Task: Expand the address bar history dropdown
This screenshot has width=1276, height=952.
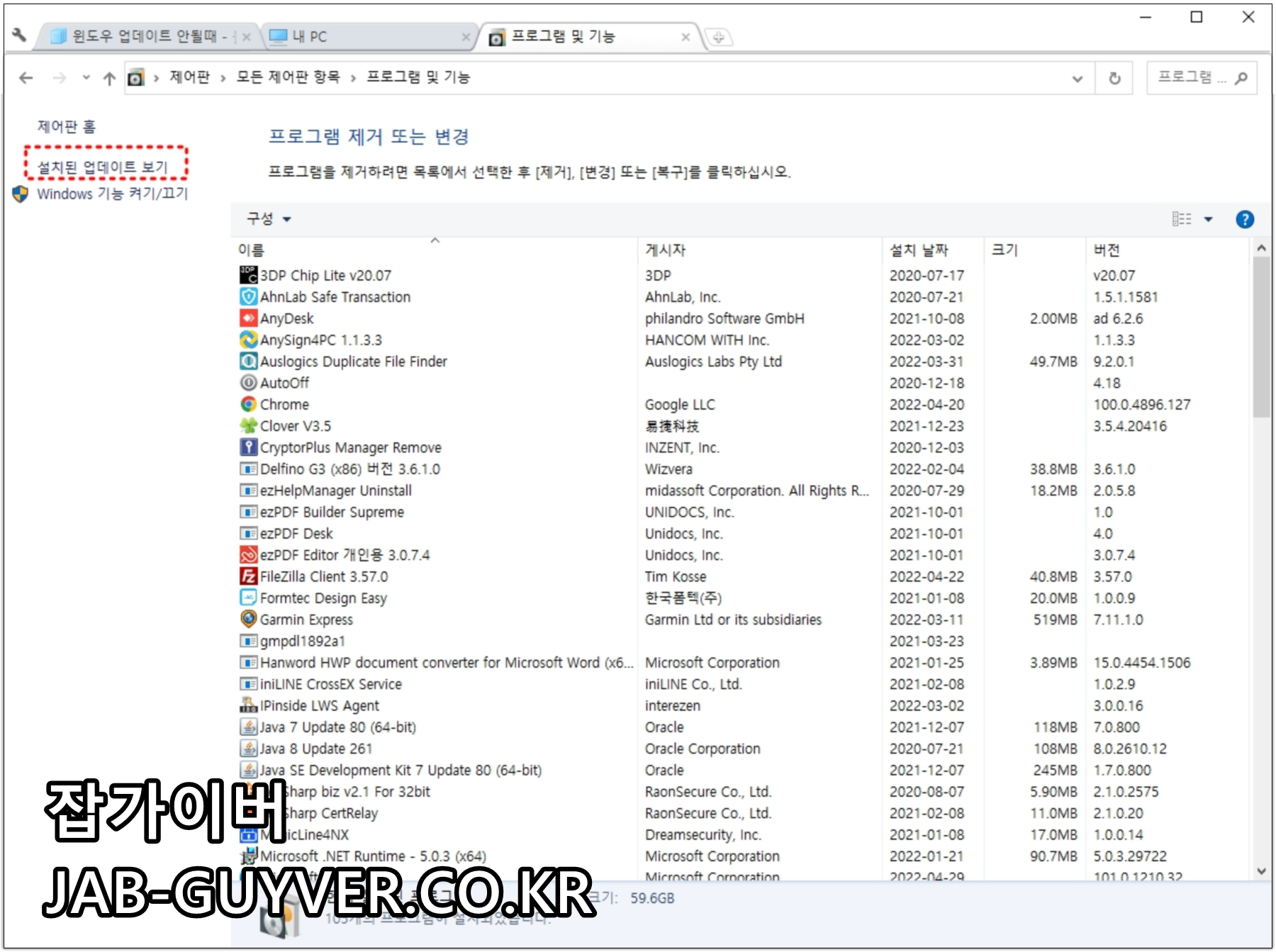Action: pos(1078,78)
